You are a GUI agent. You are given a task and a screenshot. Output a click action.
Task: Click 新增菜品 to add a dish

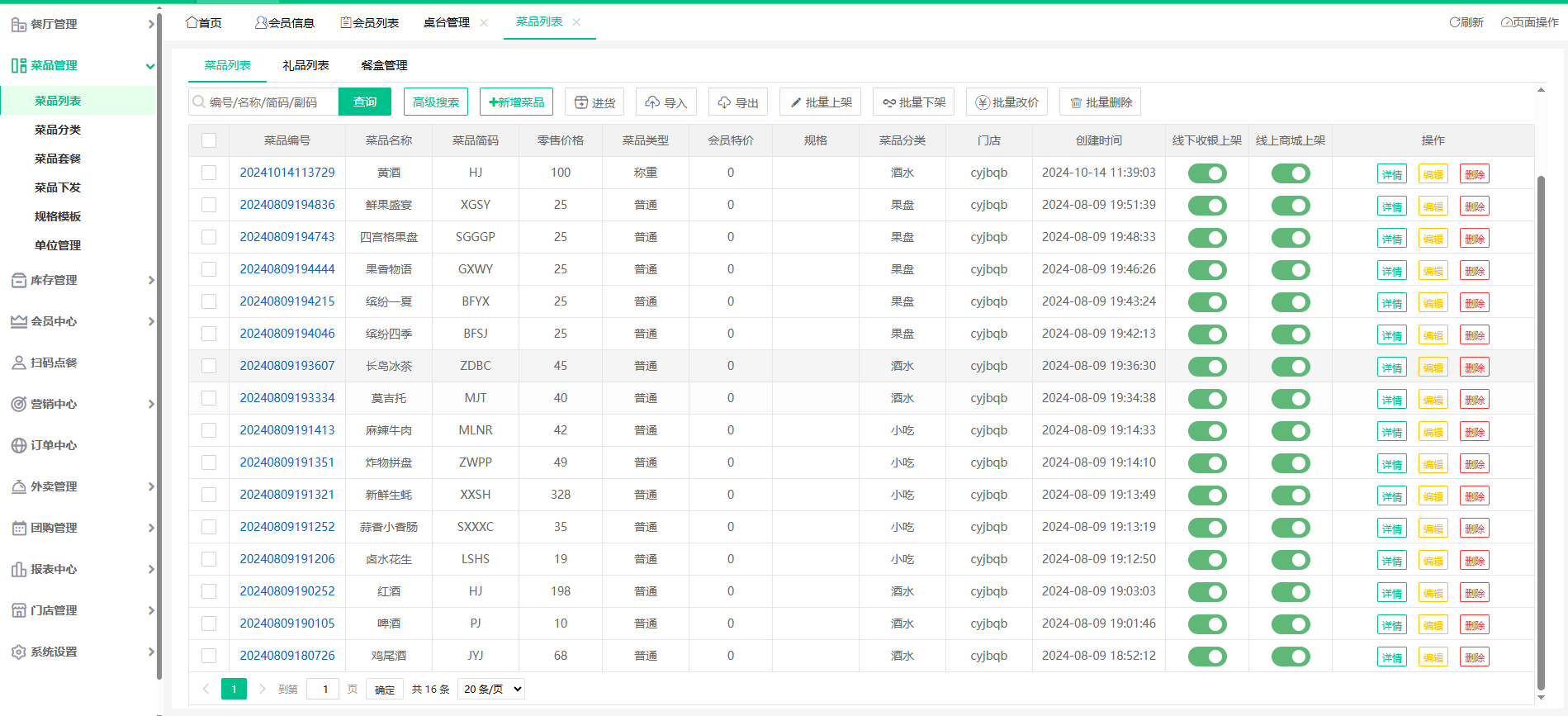click(x=516, y=102)
